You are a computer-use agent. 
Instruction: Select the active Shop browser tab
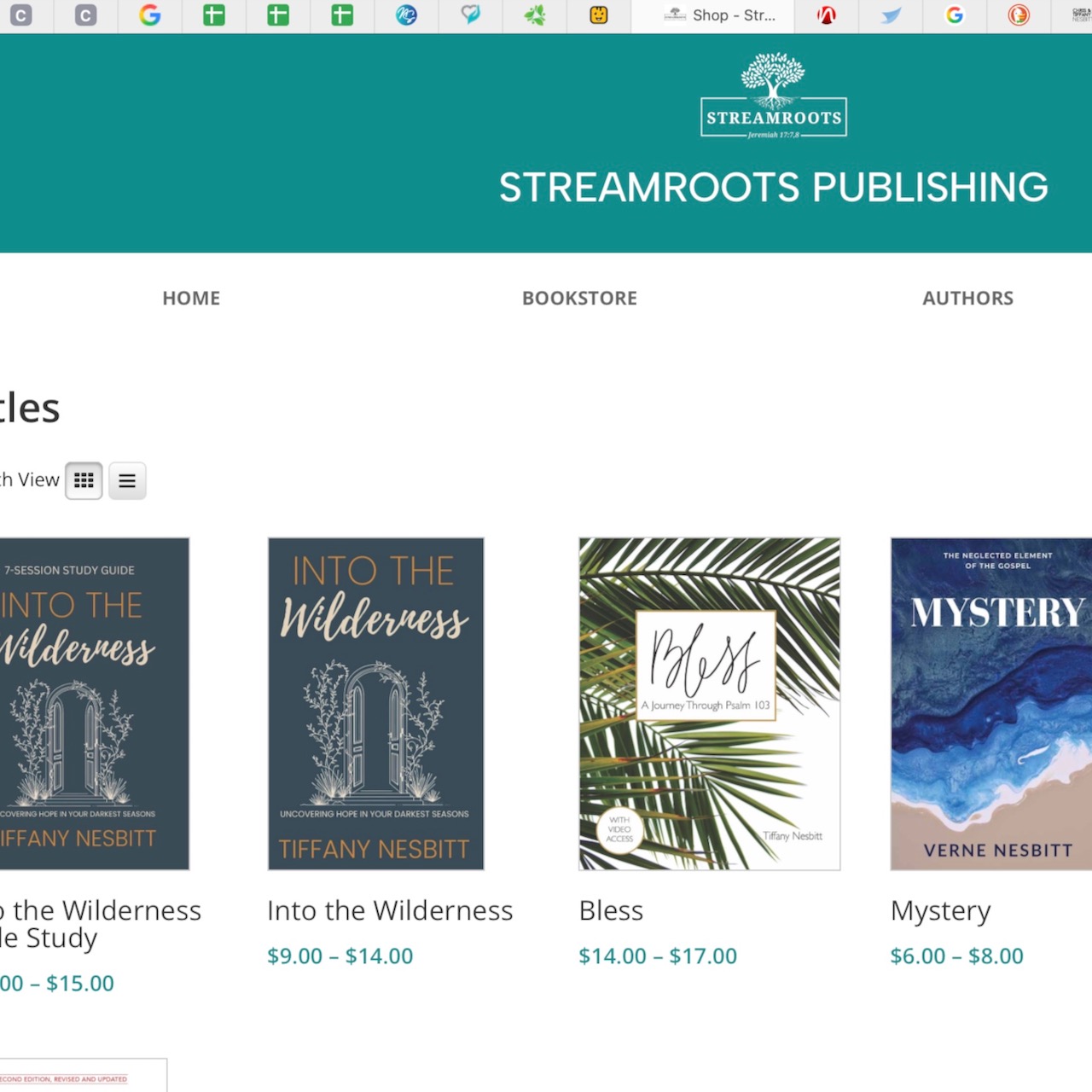point(713,15)
